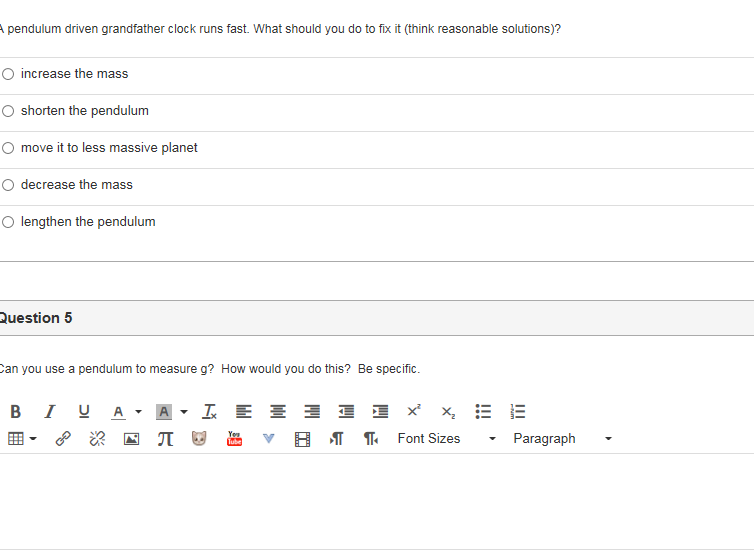Apply subscript formatting
754x555 pixels.
click(448, 413)
